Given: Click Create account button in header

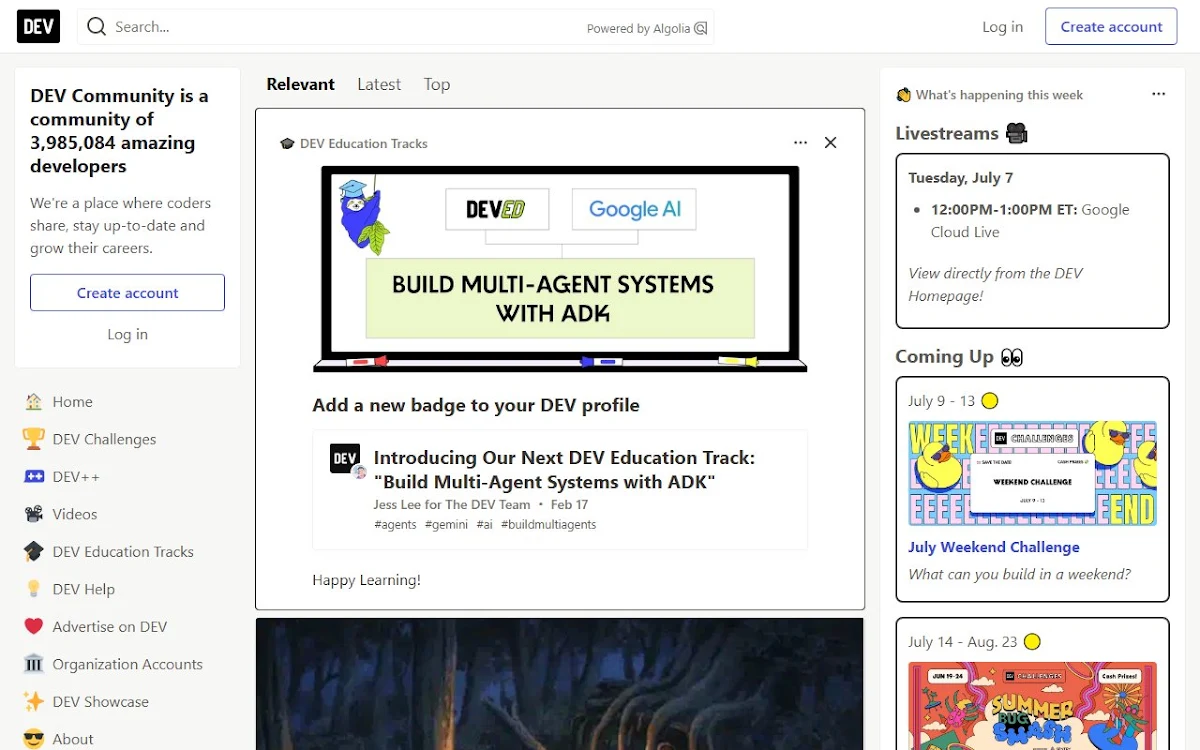Looking at the screenshot, I should point(1111,27).
